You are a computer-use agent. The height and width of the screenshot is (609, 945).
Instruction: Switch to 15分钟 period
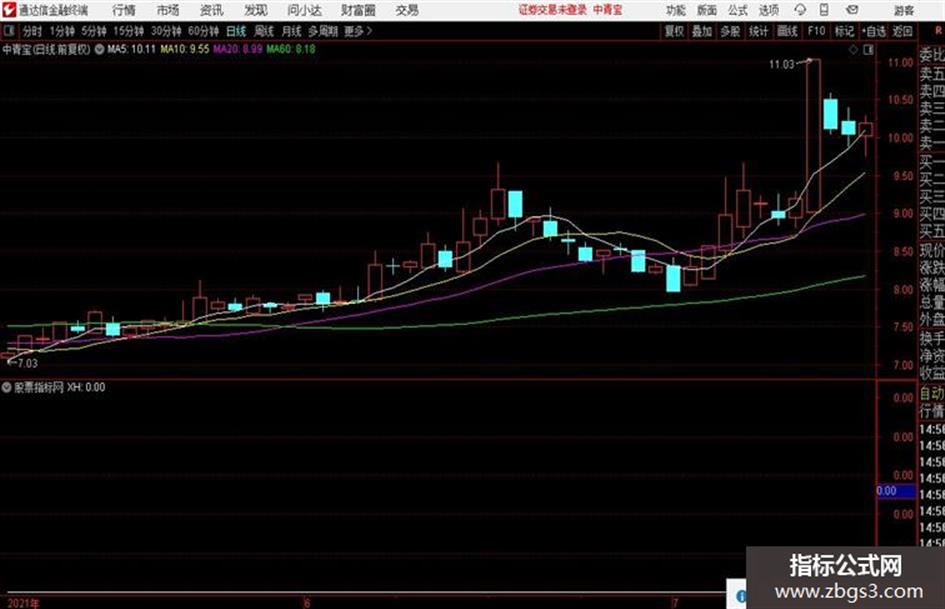pyautogui.click(x=129, y=31)
